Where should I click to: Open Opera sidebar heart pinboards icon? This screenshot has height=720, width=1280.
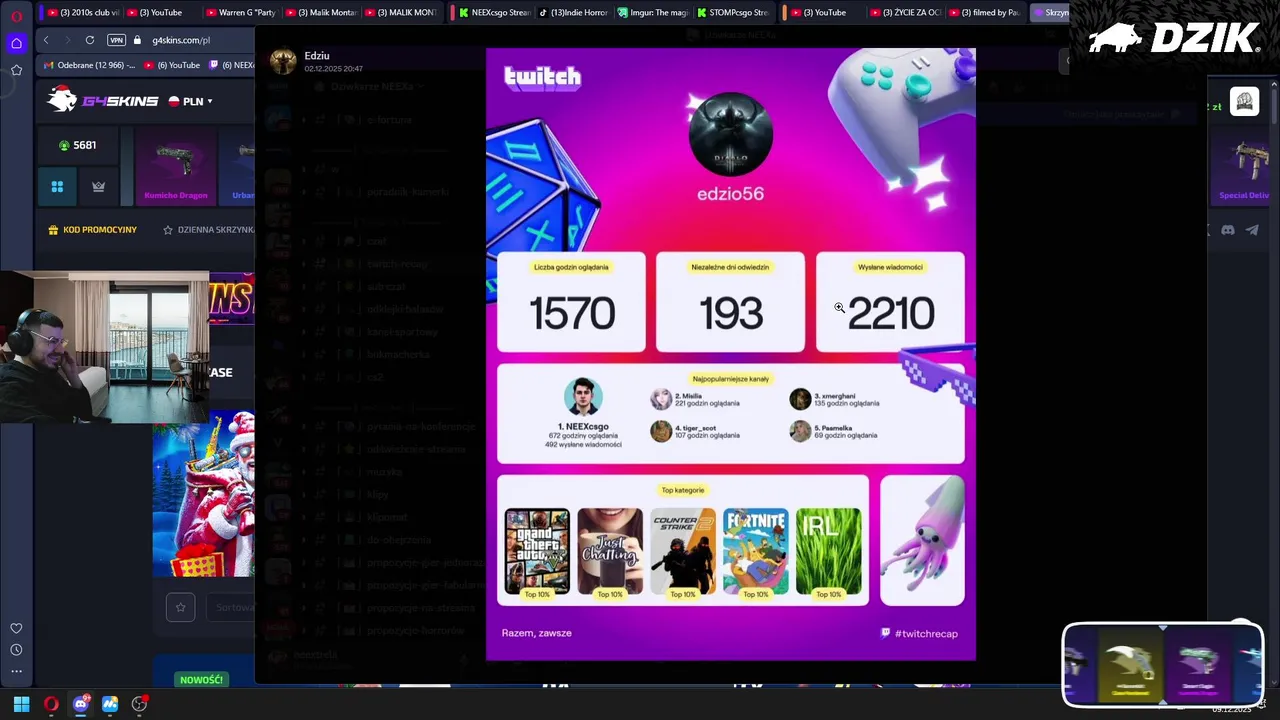(x=16, y=628)
